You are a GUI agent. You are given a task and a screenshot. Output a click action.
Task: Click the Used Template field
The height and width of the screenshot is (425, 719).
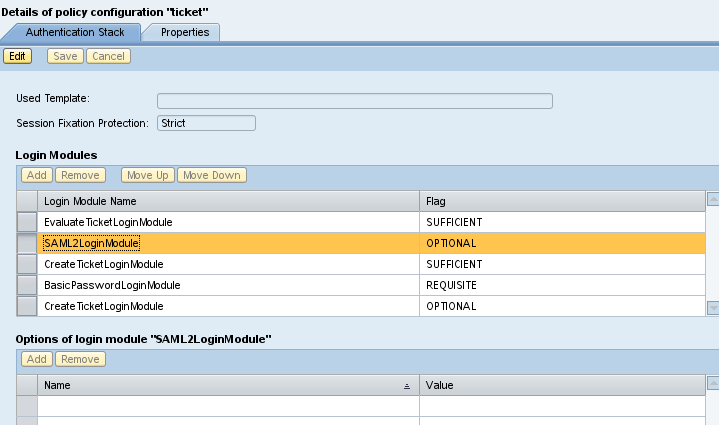tap(355, 100)
